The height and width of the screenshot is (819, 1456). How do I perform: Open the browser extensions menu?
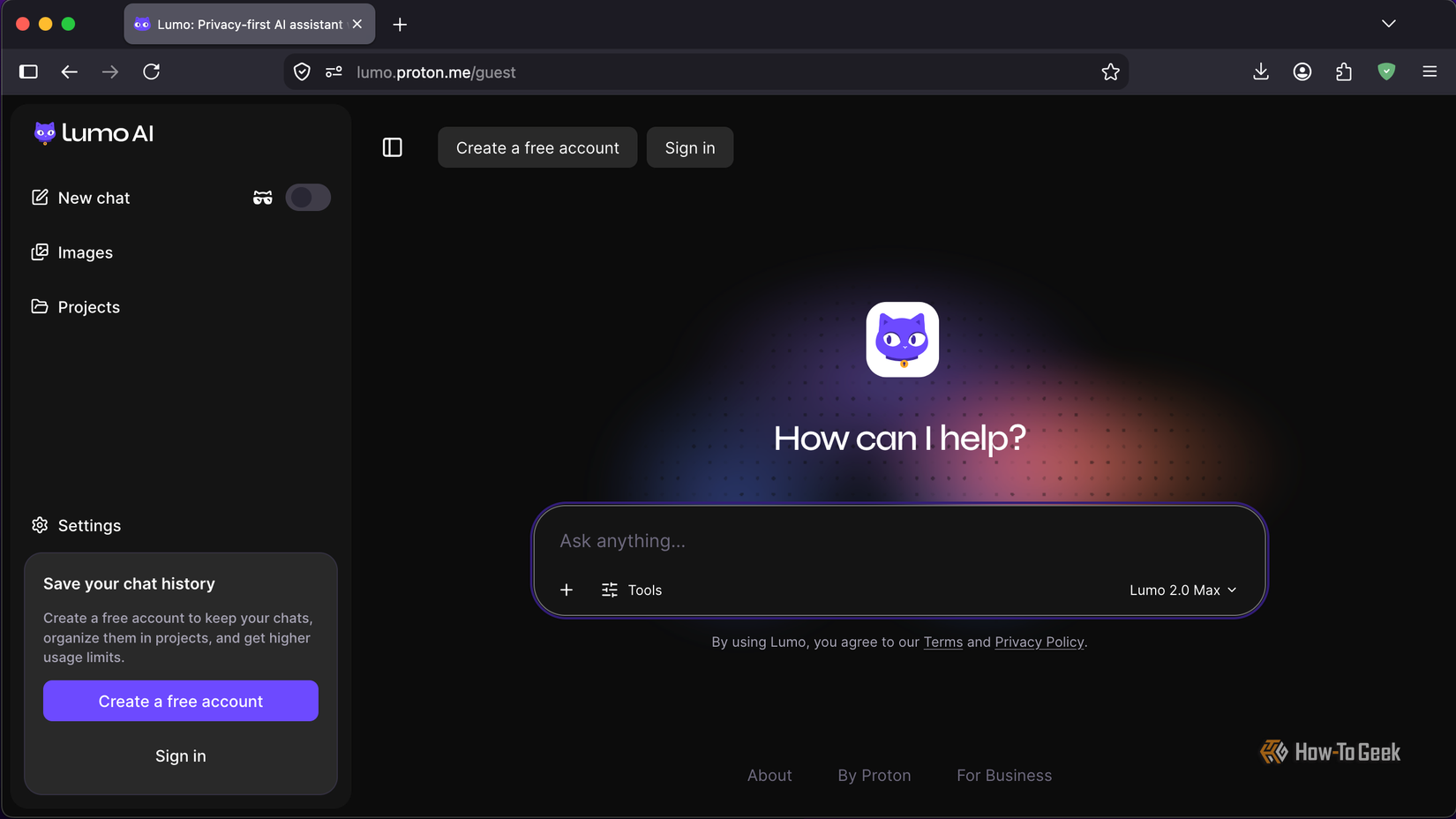click(x=1344, y=71)
